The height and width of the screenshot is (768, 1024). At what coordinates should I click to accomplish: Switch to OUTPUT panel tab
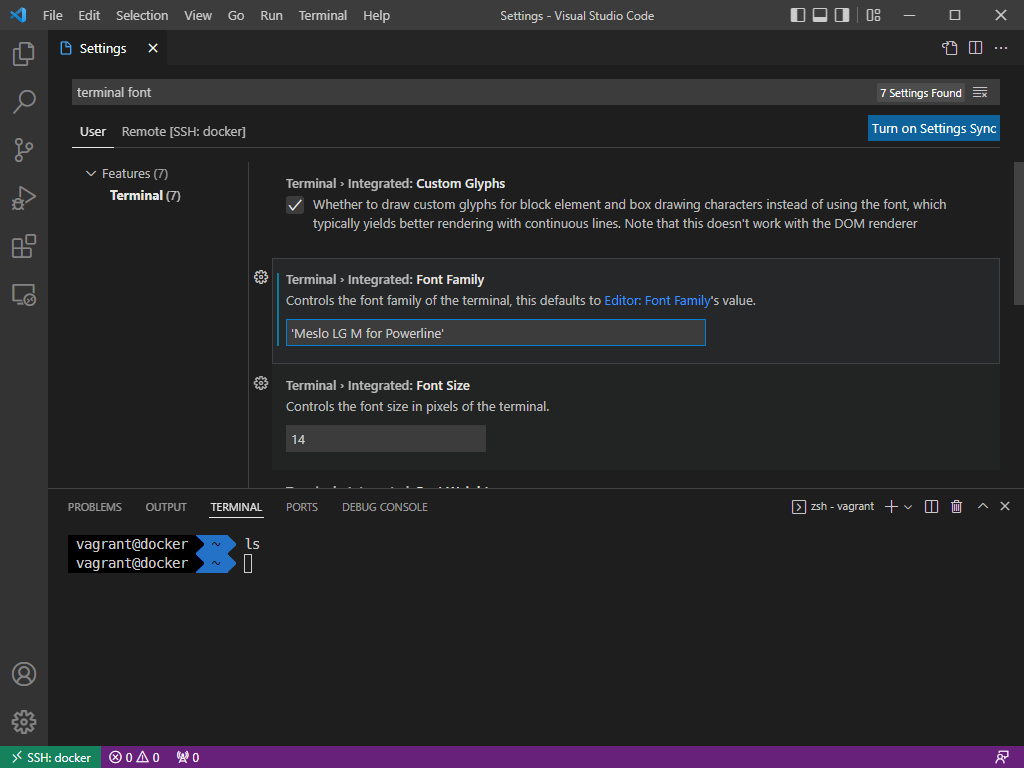166,507
